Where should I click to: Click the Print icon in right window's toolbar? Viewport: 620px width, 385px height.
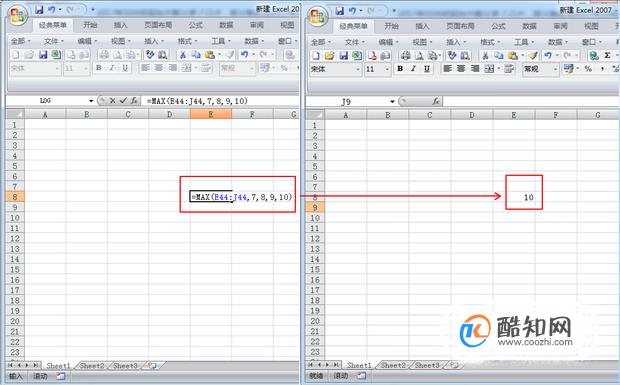pyautogui.click(x=405, y=55)
